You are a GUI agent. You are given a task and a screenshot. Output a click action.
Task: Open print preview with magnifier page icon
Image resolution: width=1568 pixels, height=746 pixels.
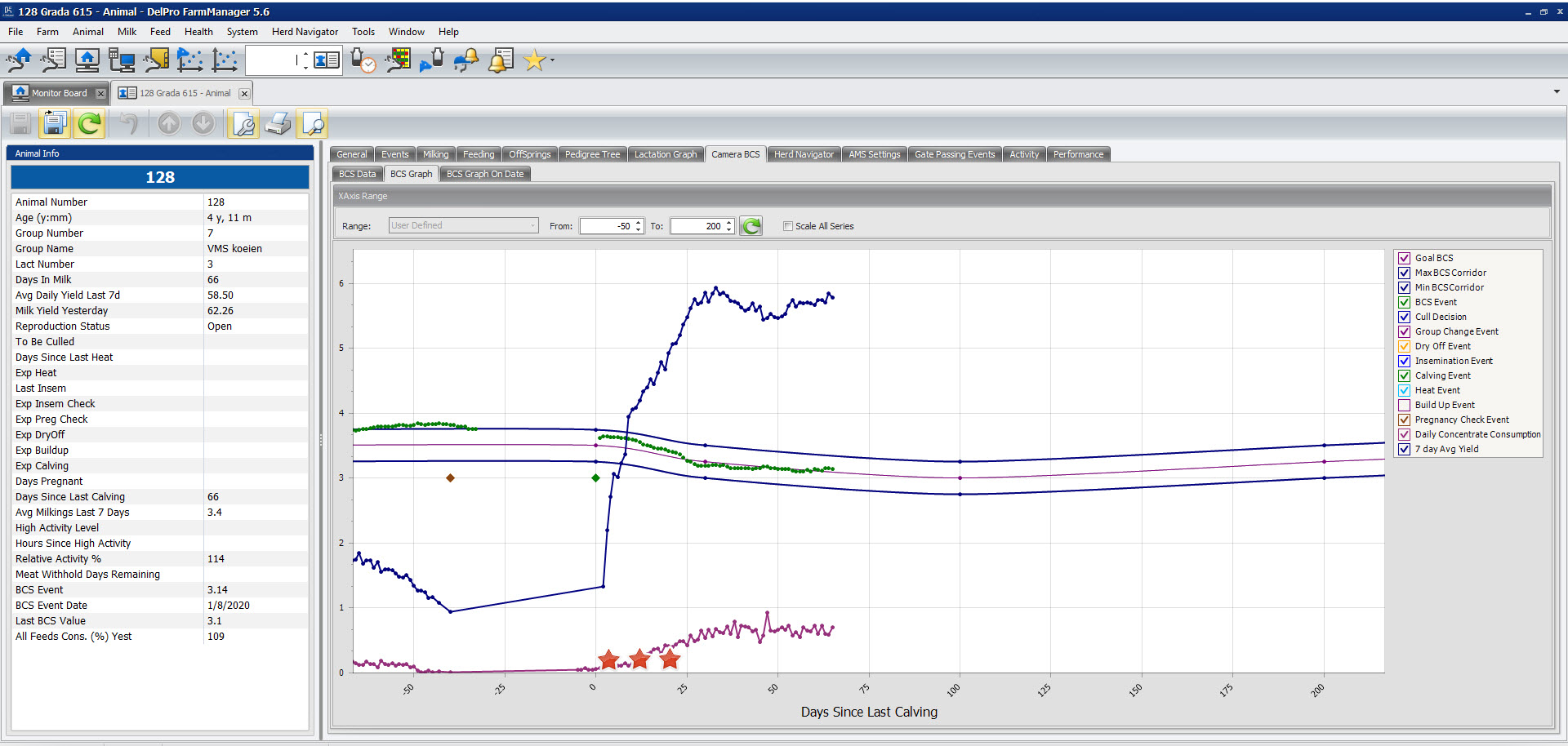click(x=313, y=123)
